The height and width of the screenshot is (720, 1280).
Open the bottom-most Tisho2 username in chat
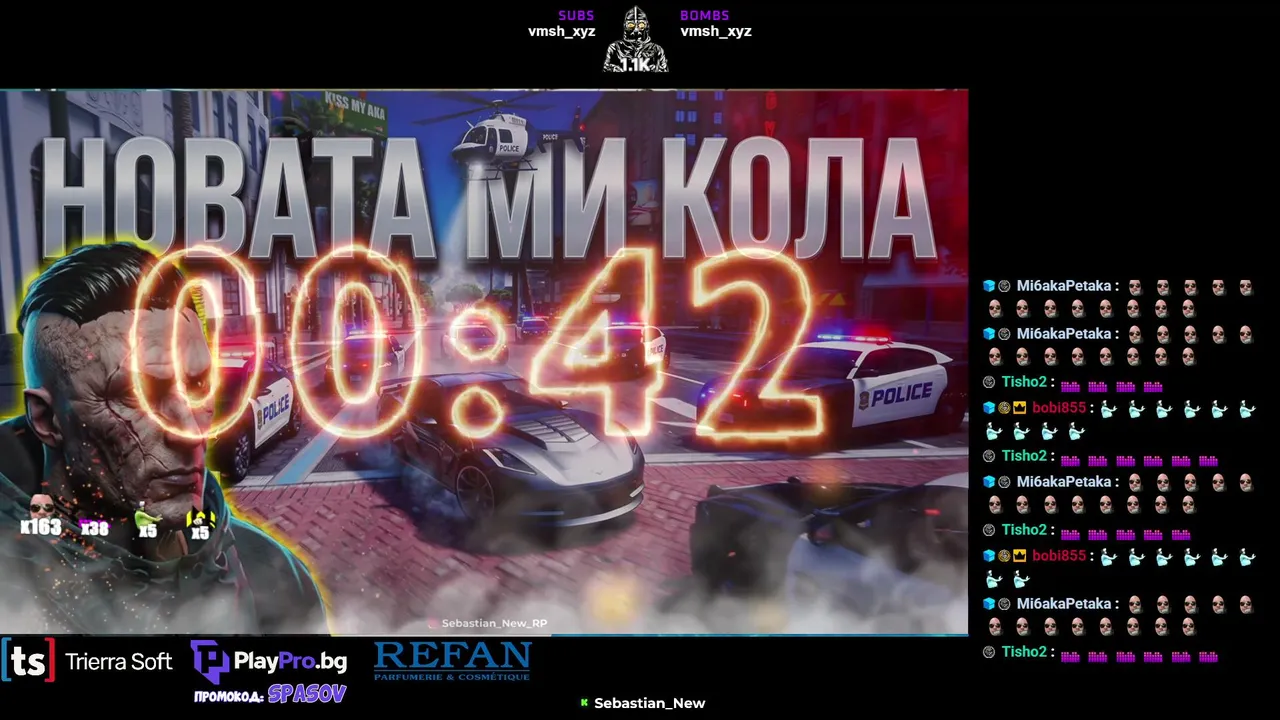click(1023, 652)
